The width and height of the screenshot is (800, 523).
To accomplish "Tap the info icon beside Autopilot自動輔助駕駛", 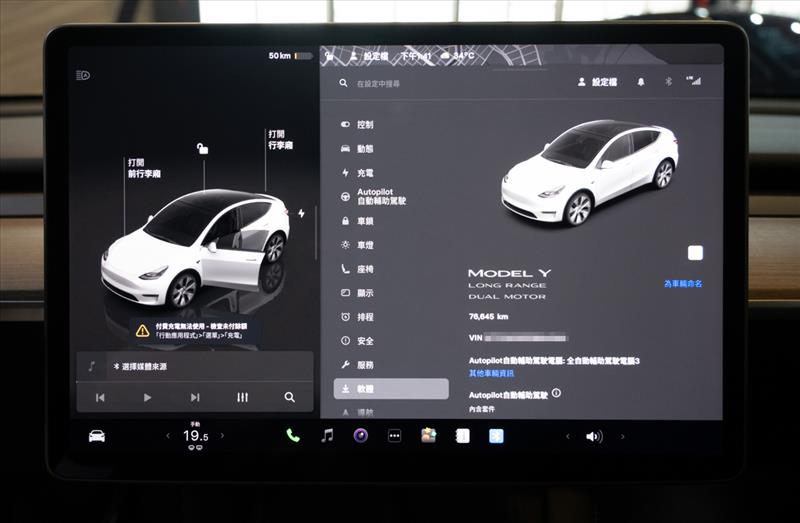I will [x=556, y=393].
